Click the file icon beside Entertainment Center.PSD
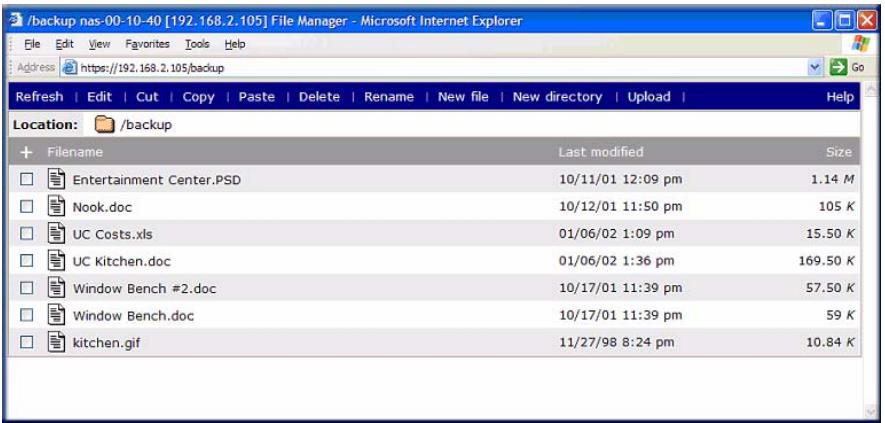885x423 pixels. pos(56,180)
